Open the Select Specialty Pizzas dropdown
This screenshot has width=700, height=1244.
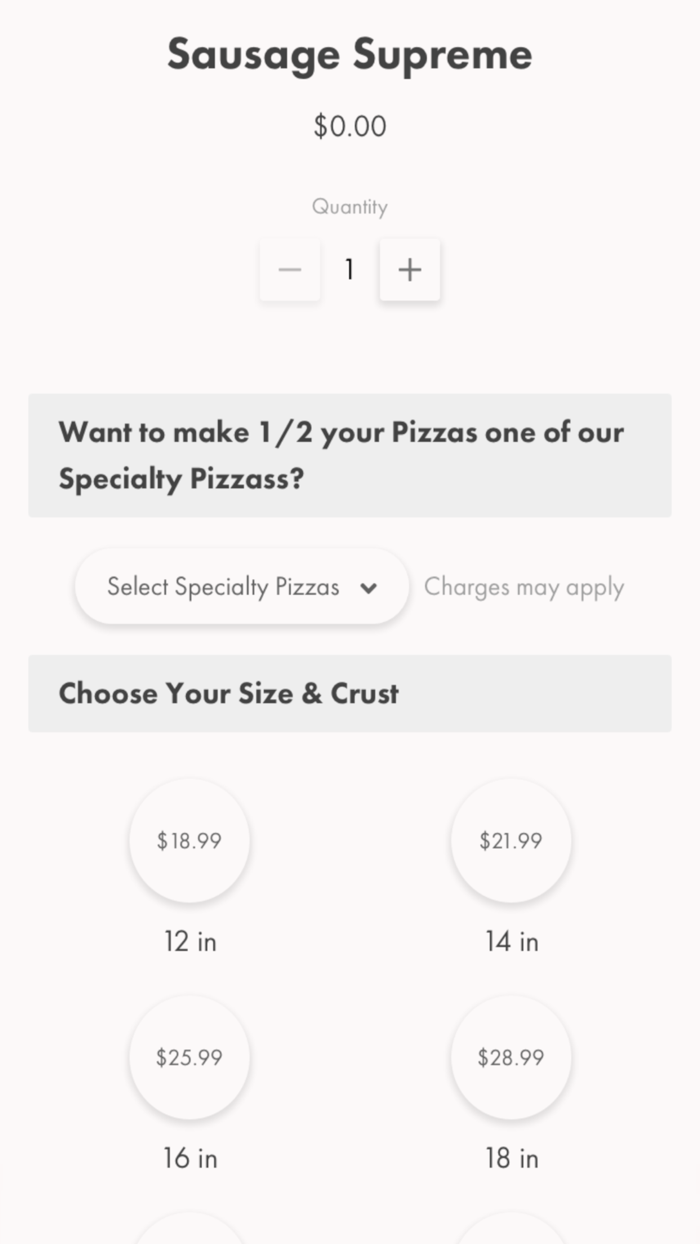pyautogui.click(x=240, y=587)
